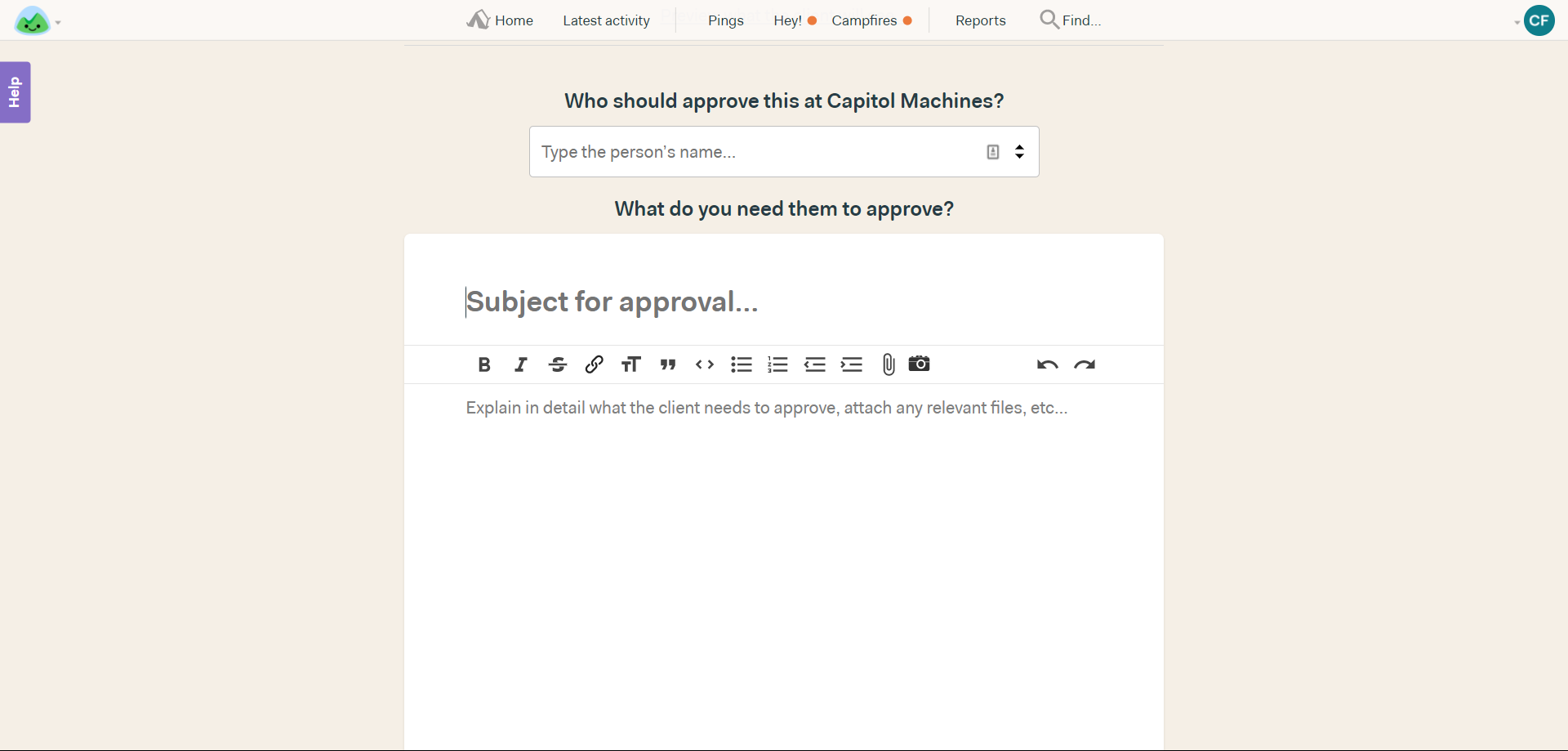
Task: Focus the person's name input field
Action: tap(784, 152)
